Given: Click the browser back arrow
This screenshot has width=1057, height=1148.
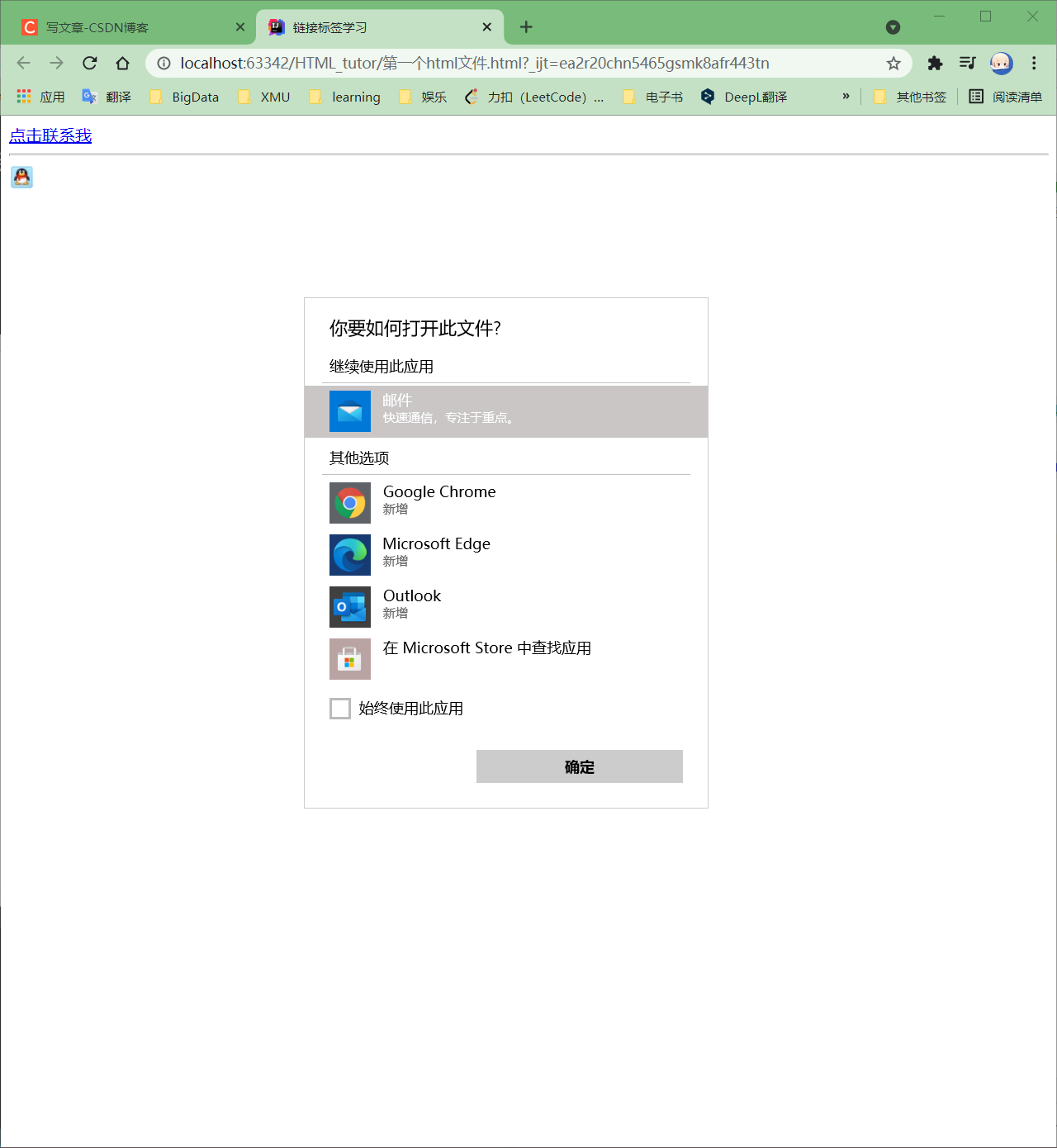Looking at the screenshot, I should 23,63.
